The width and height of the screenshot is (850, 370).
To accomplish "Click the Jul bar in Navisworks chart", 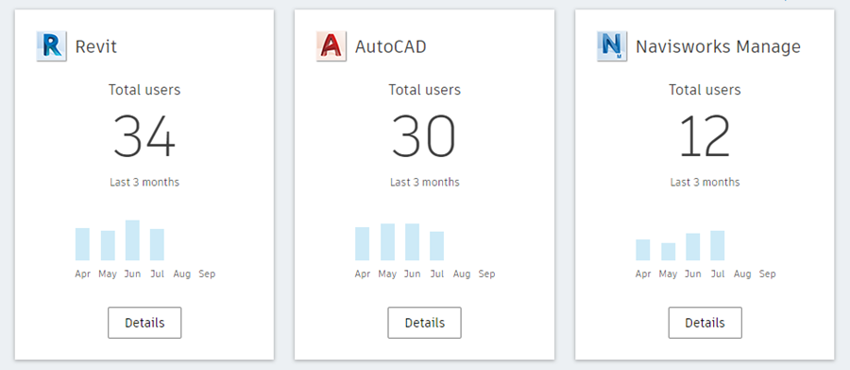I will pos(718,245).
